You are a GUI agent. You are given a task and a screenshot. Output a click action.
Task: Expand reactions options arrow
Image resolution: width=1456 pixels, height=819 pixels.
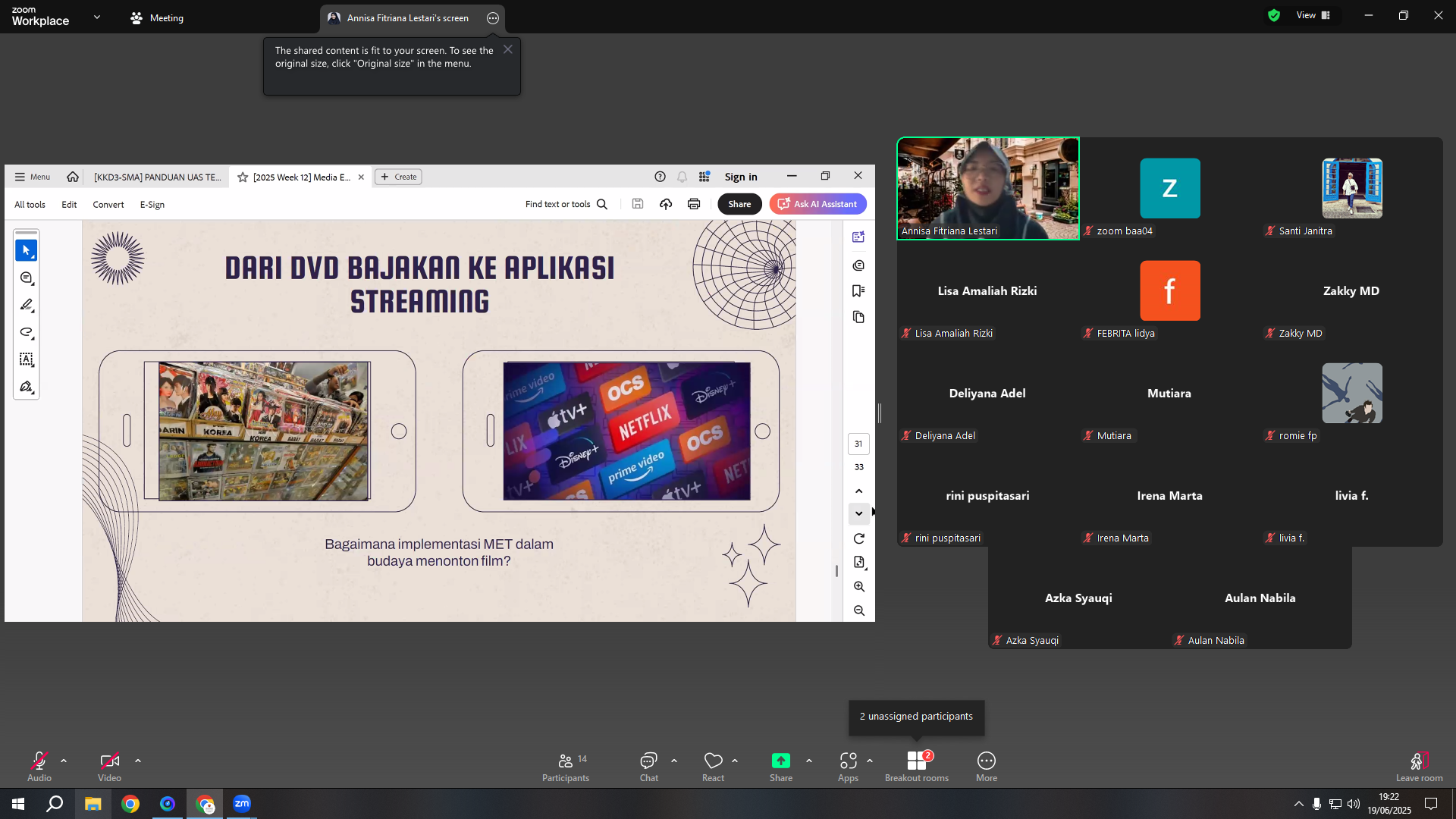(x=735, y=761)
